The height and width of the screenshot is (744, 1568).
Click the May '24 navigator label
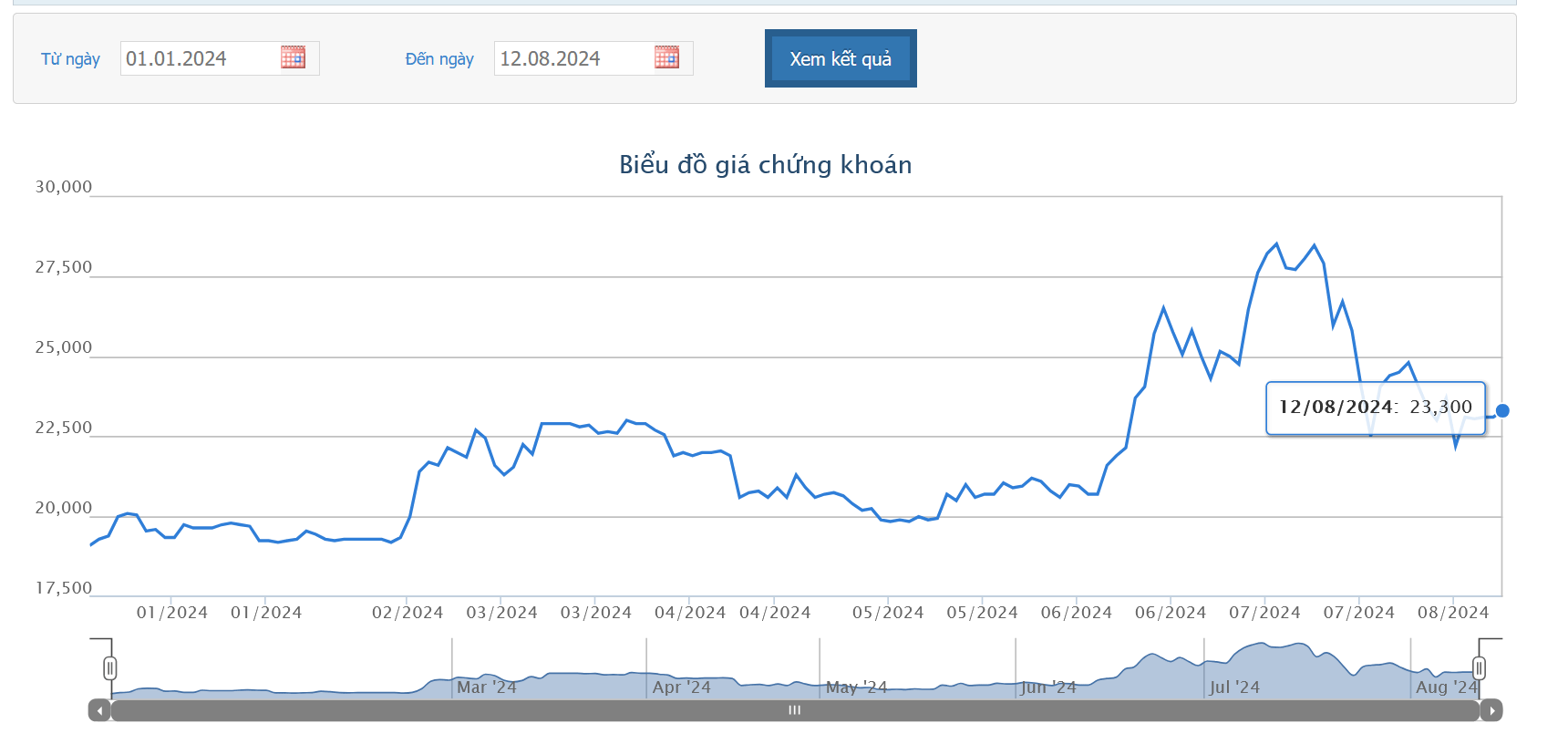click(856, 687)
